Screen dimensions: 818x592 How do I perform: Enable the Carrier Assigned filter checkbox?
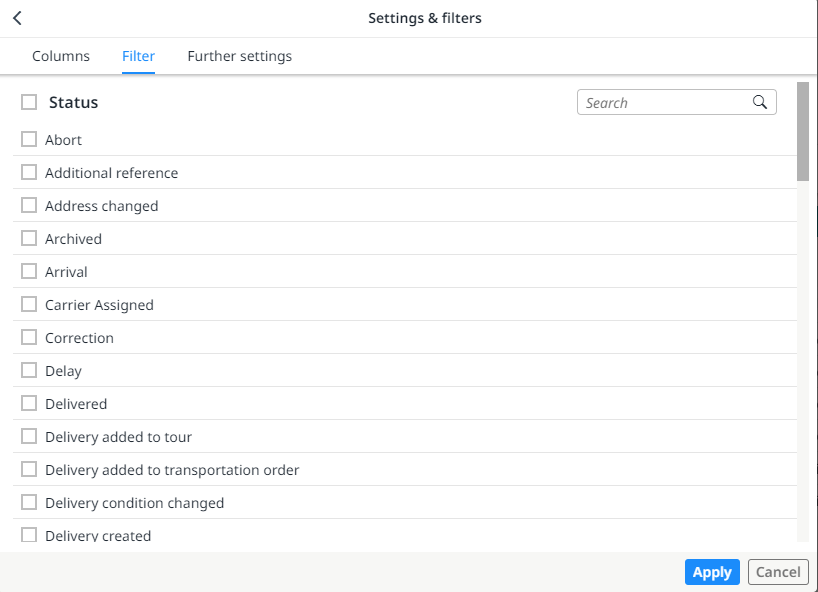point(29,305)
